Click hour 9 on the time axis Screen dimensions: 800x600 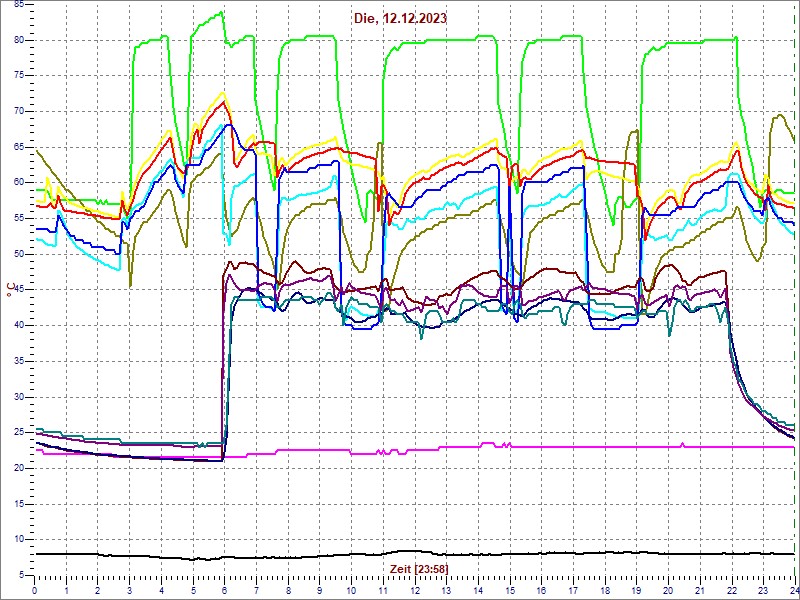[x=320, y=588]
